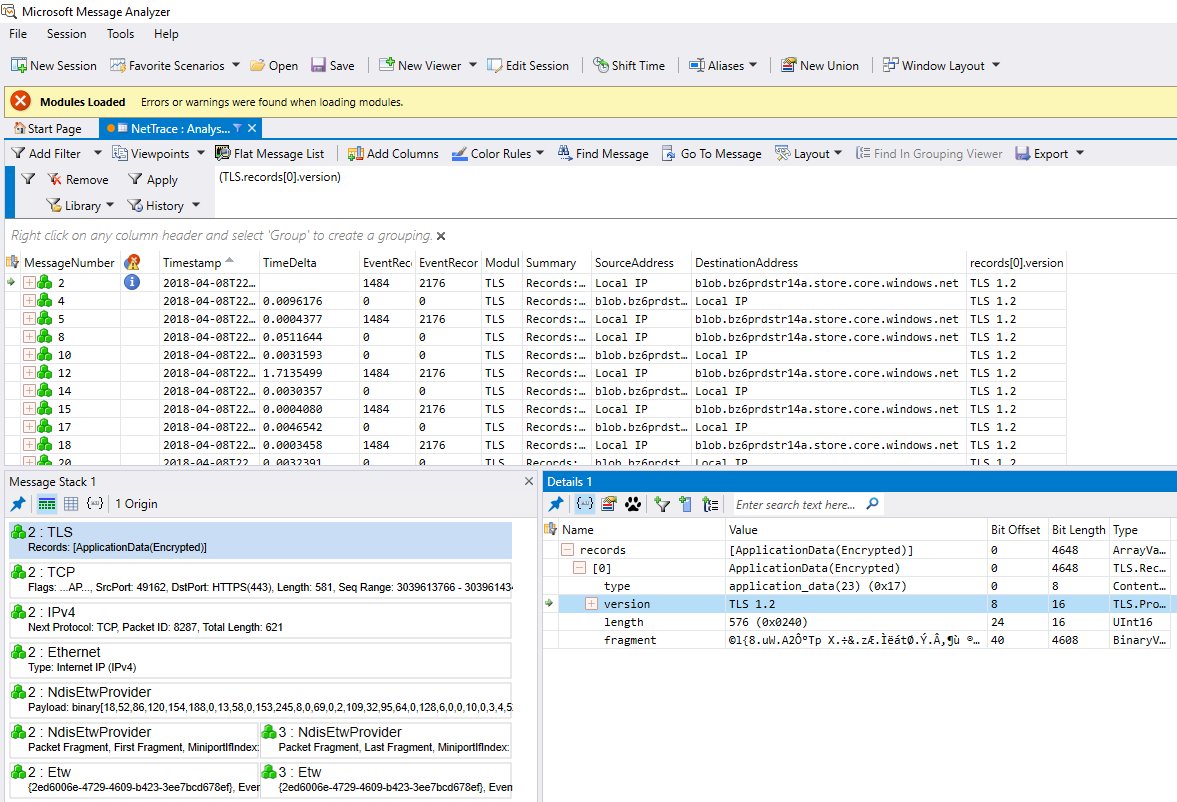
Task: Close the NetTrace Analysis tab
Action: [x=252, y=128]
